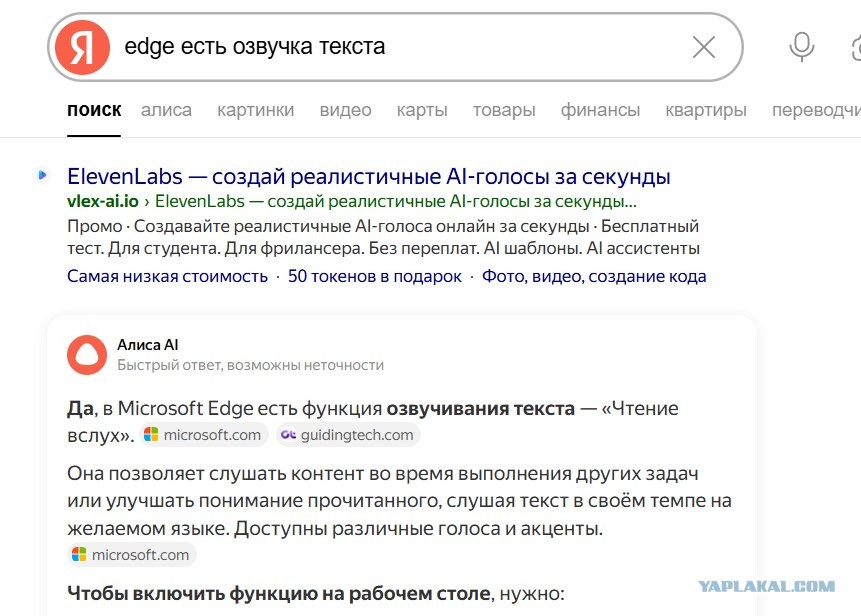Open the ElevenLabs ad headline link

pos(368,176)
